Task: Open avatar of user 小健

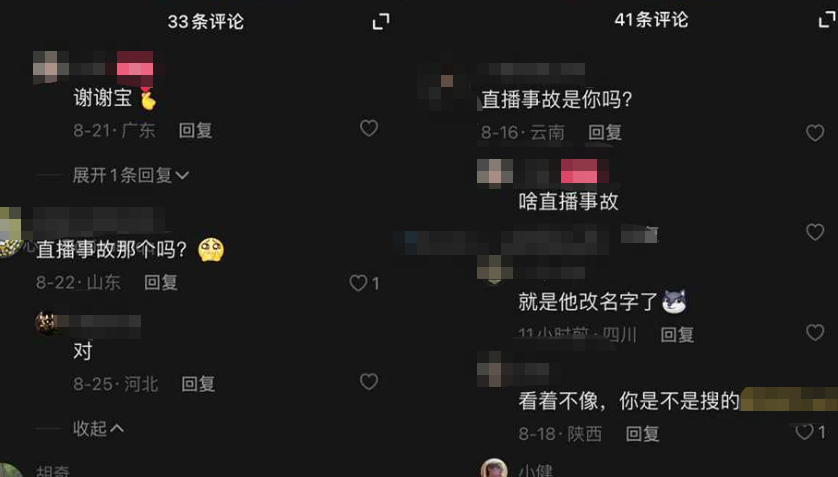Action: (x=494, y=468)
